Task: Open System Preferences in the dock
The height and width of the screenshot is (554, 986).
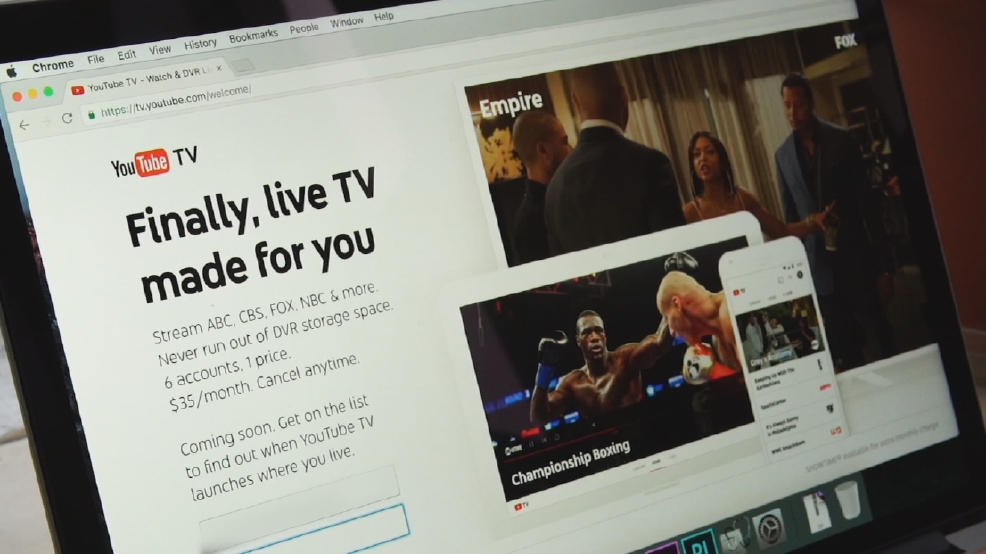Action: pyautogui.click(x=768, y=529)
